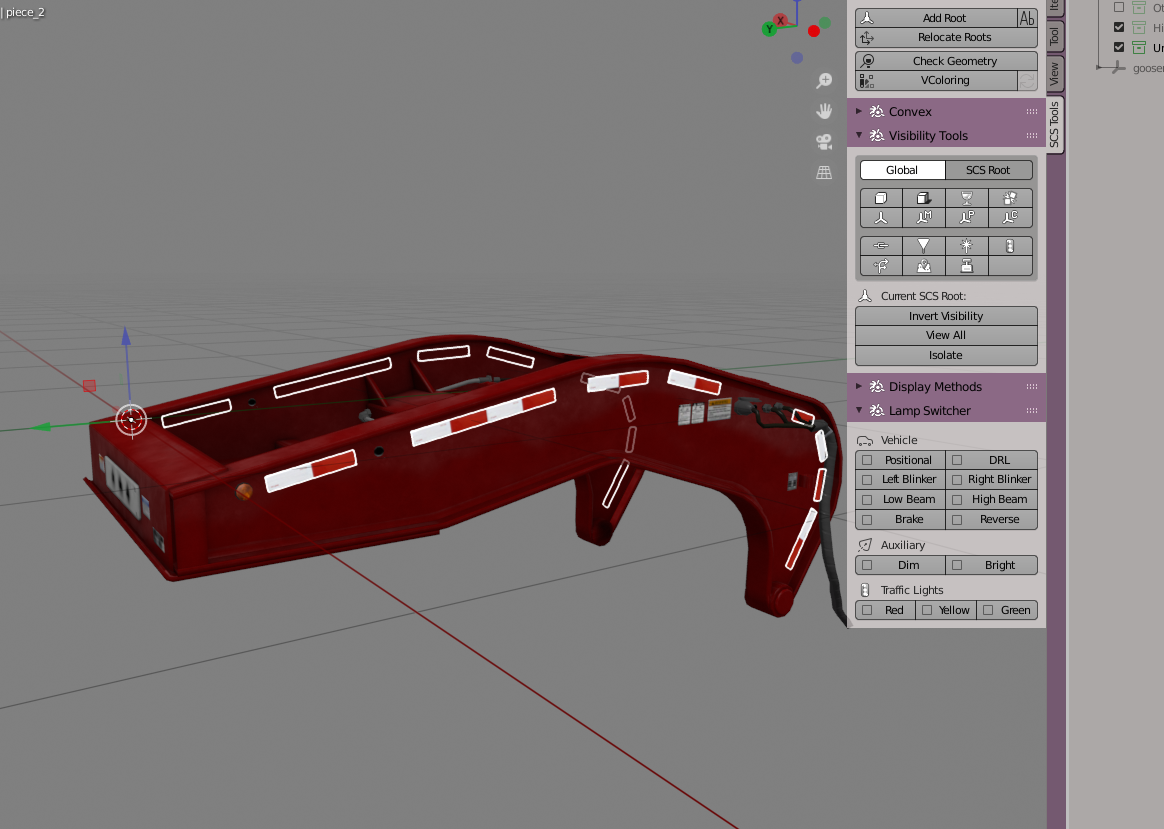Toggle glass objects visibility with the glass icon
Viewport: 1164px width, 829px height.
tap(967, 198)
